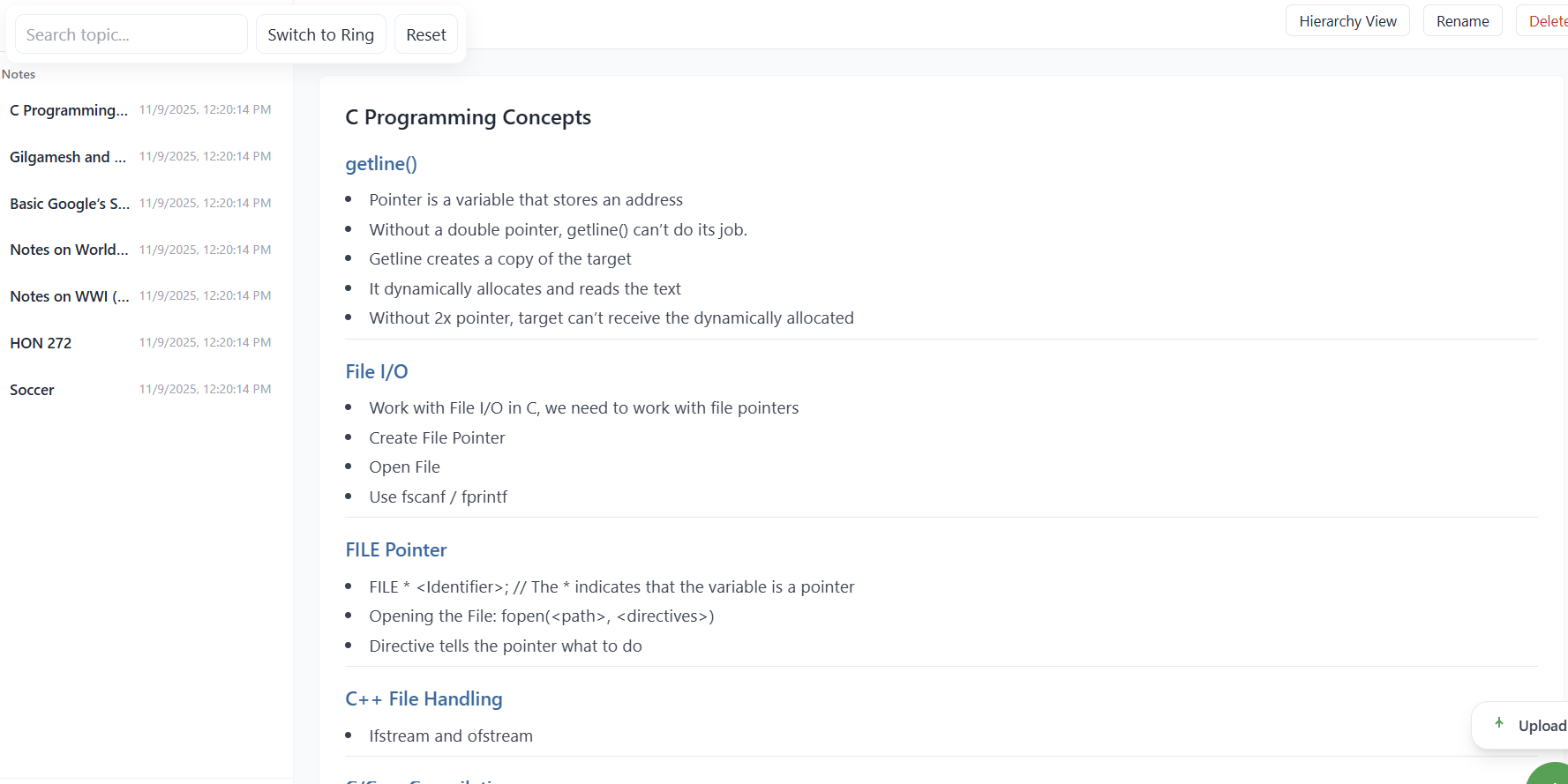Click into the Search topic field
The width and height of the screenshot is (1568, 784).
pos(131,34)
